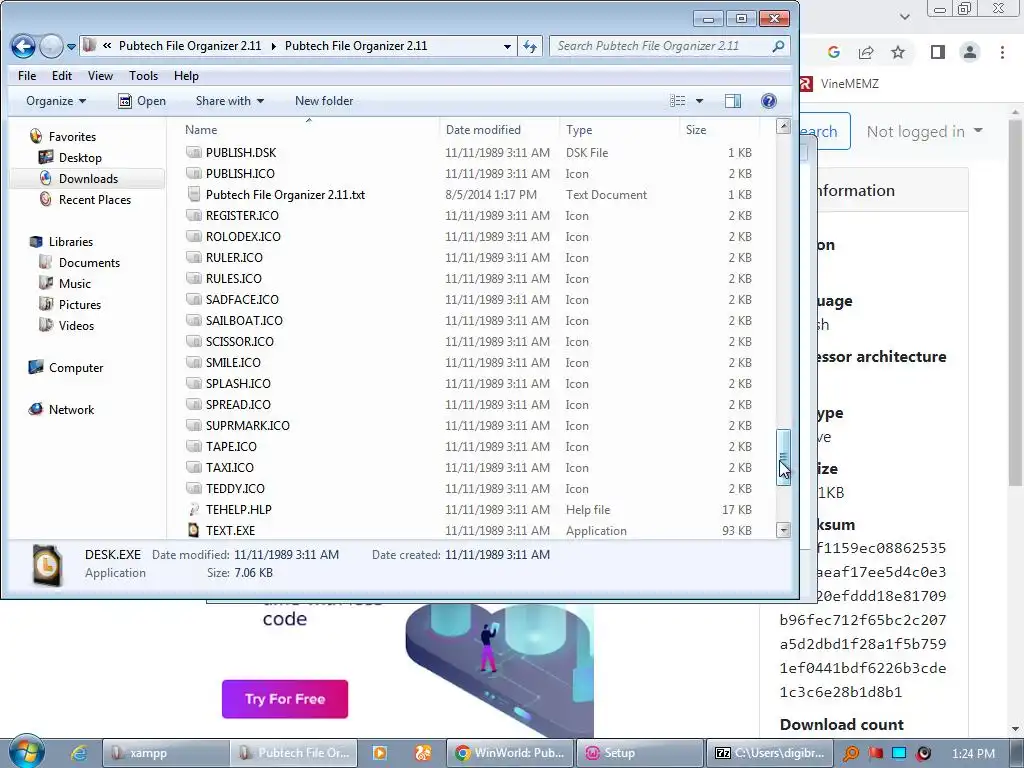Open the Documents library

pos(89,263)
